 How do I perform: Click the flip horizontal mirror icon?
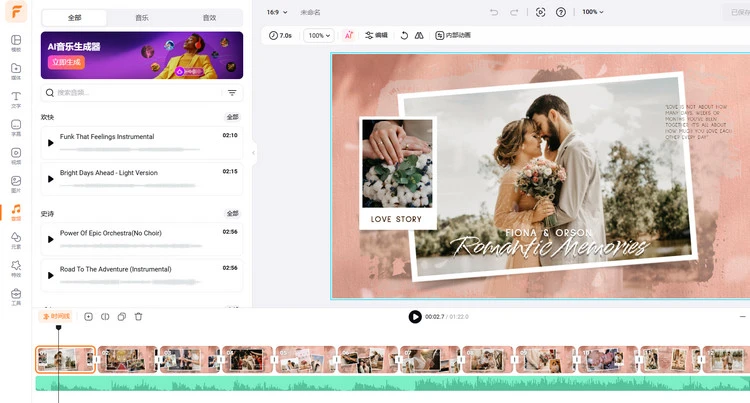[419, 35]
